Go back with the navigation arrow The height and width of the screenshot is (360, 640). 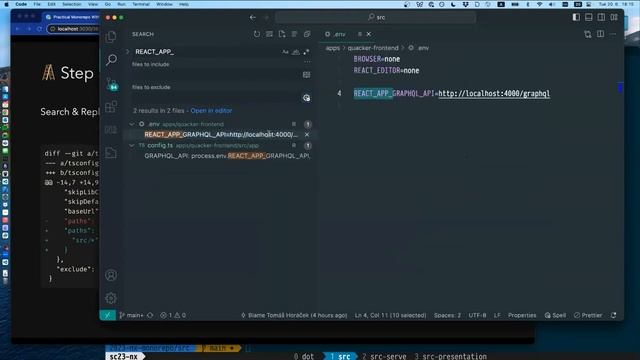pyautogui.click(x=253, y=18)
